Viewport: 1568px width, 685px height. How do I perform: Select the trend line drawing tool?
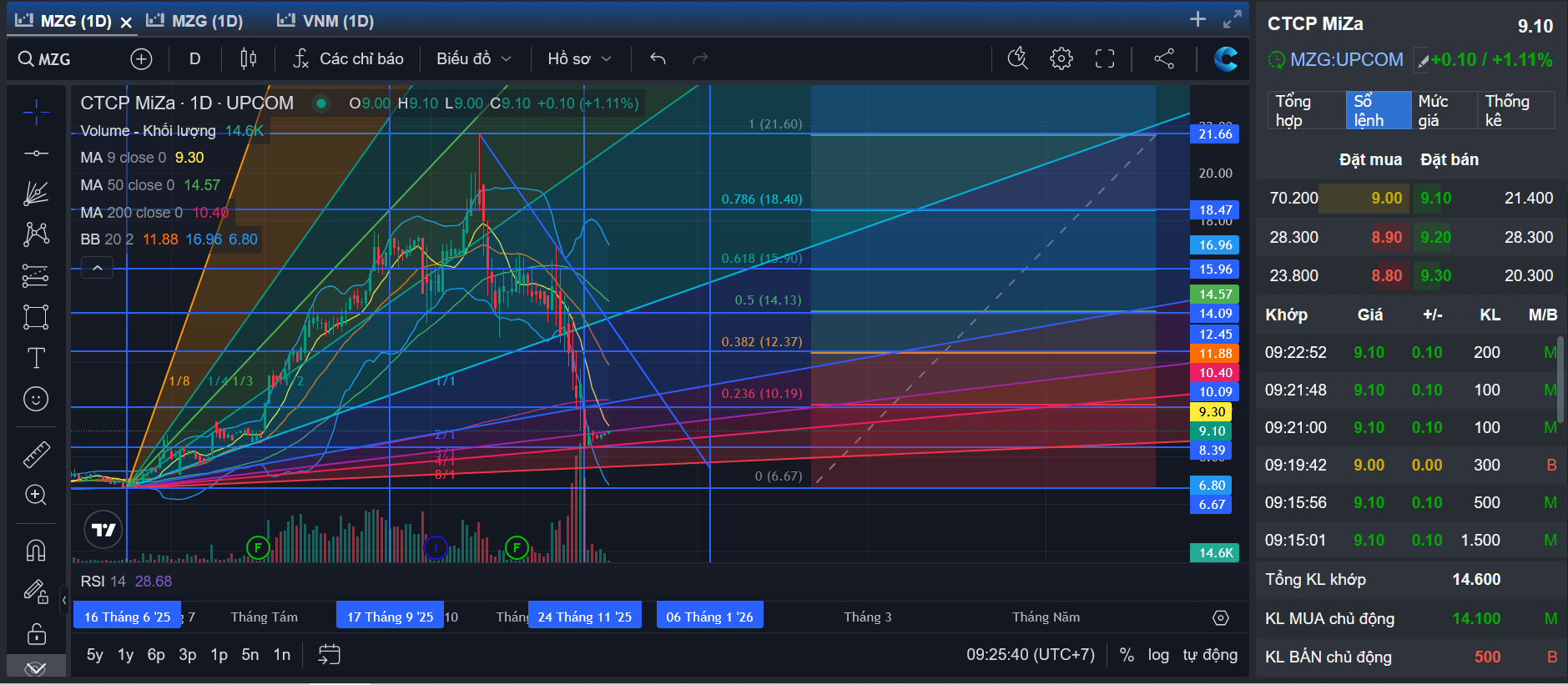click(x=36, y=154)
